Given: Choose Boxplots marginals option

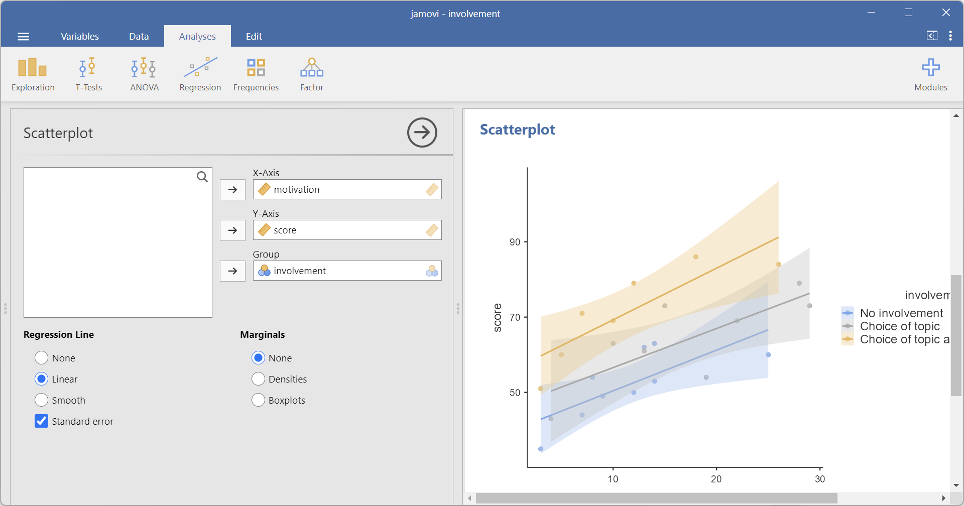Looking at the screenshot, I should (x=259, y=400).
